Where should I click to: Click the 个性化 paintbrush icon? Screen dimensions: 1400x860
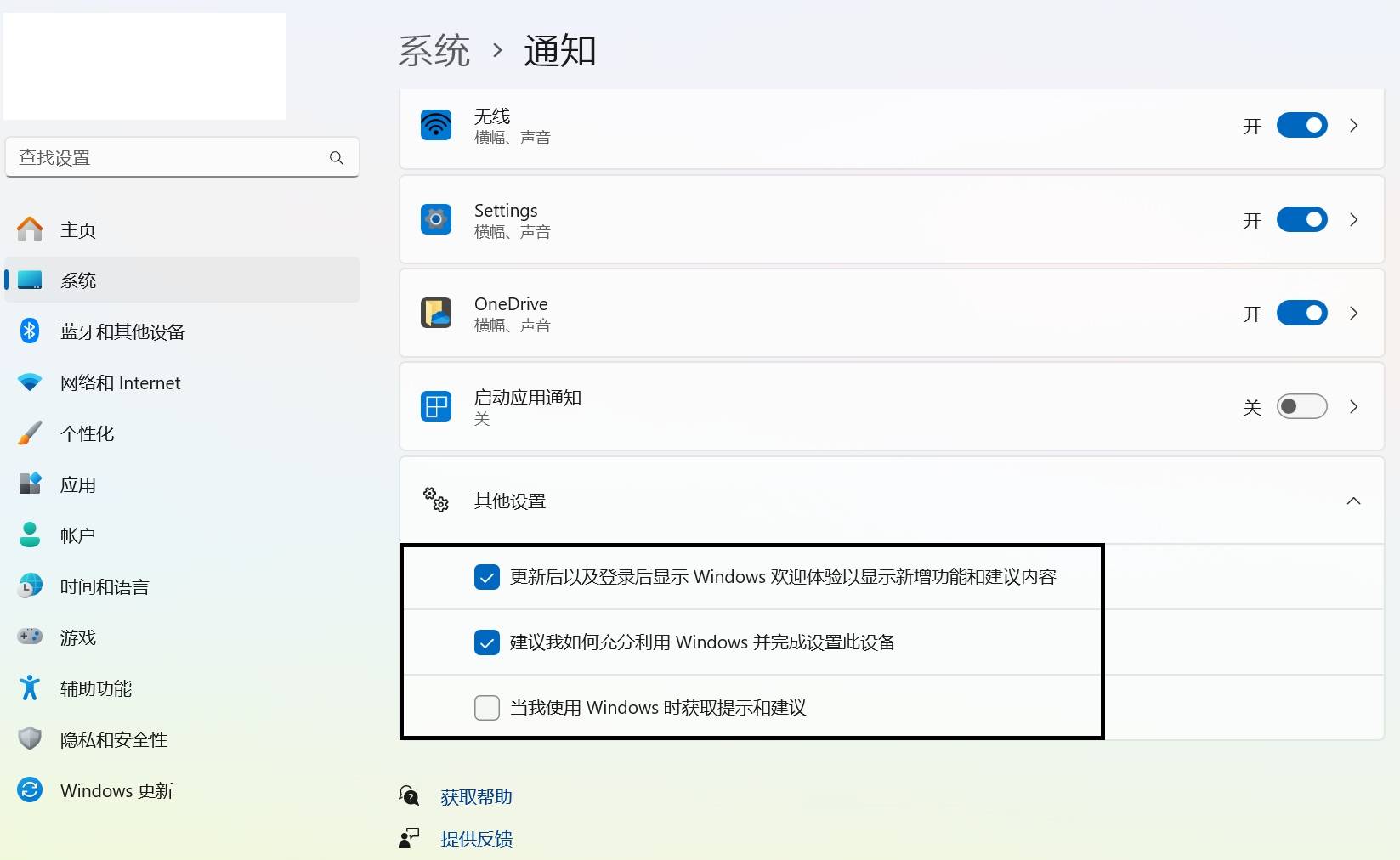(30, 433)
